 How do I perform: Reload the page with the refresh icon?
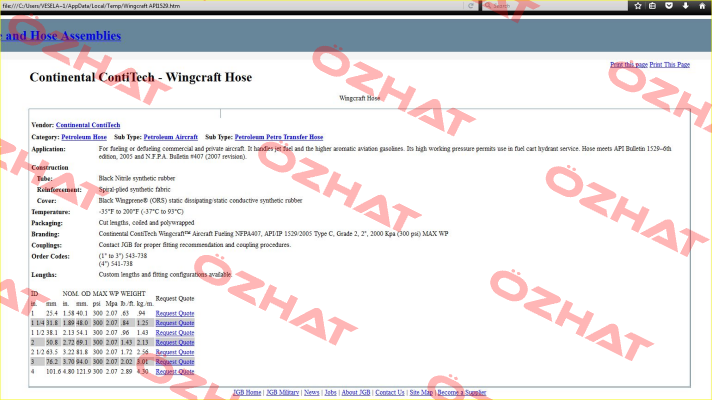[x=470, y=5]
